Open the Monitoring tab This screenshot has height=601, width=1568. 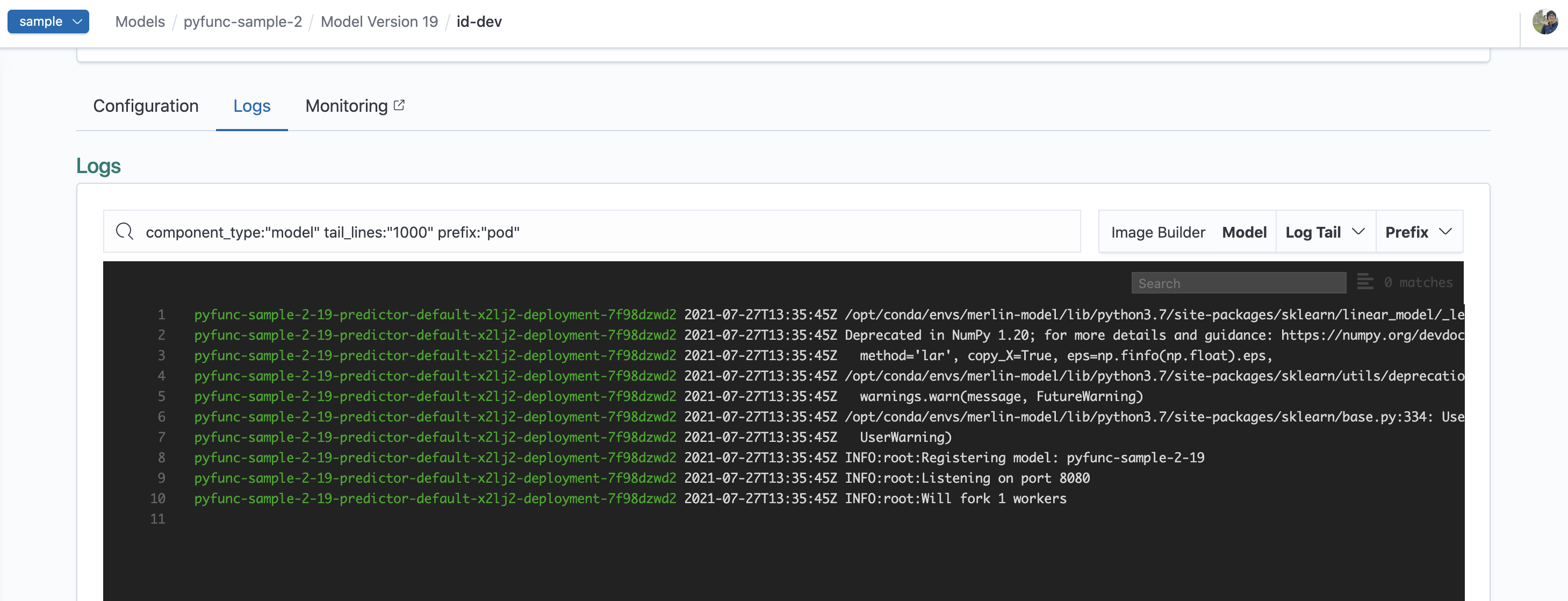(x=347, y=106)
